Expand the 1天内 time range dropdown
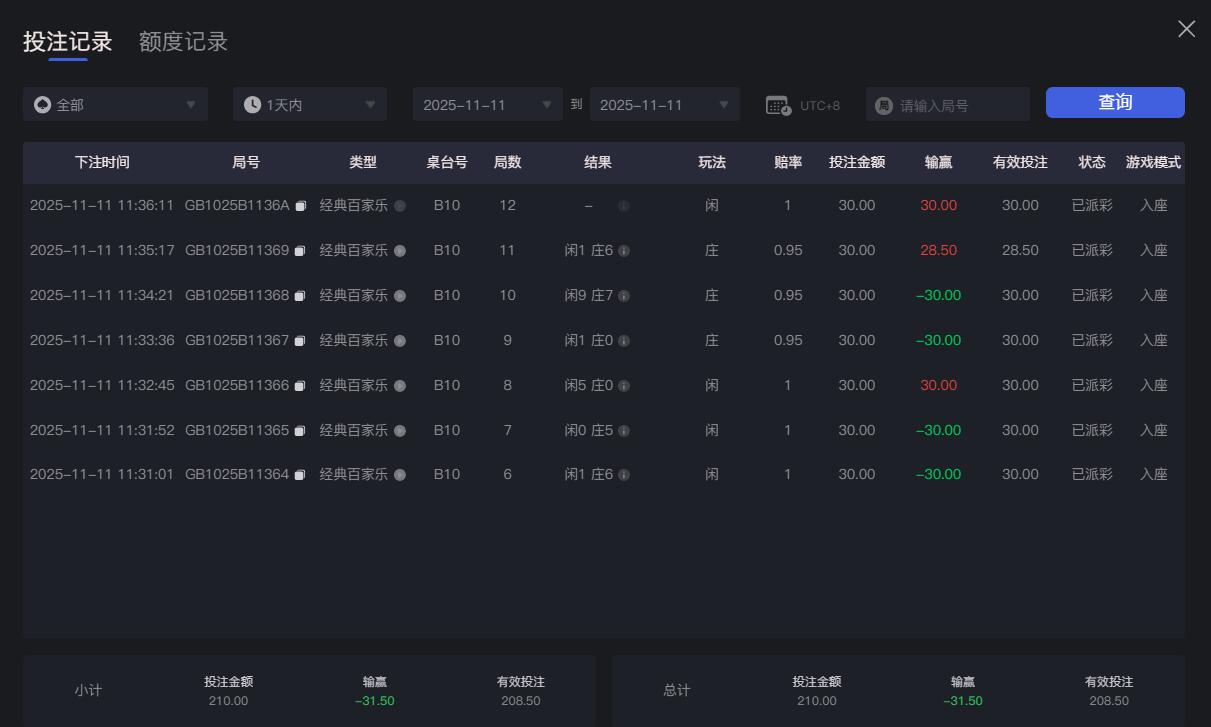The height and width of the screenshot is (727, 1211). click(x=309, y=104)
